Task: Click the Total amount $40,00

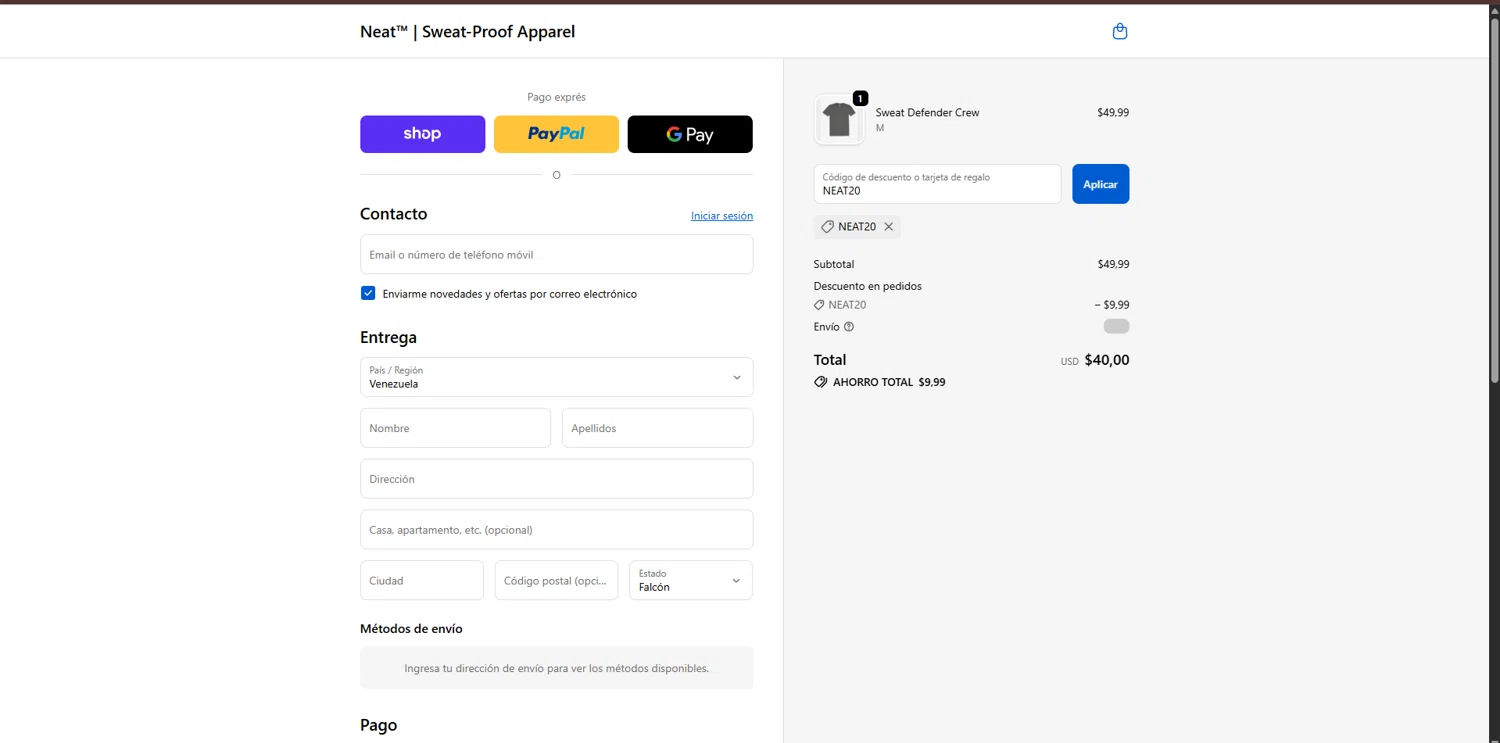Action: (x=1107, y=360)
